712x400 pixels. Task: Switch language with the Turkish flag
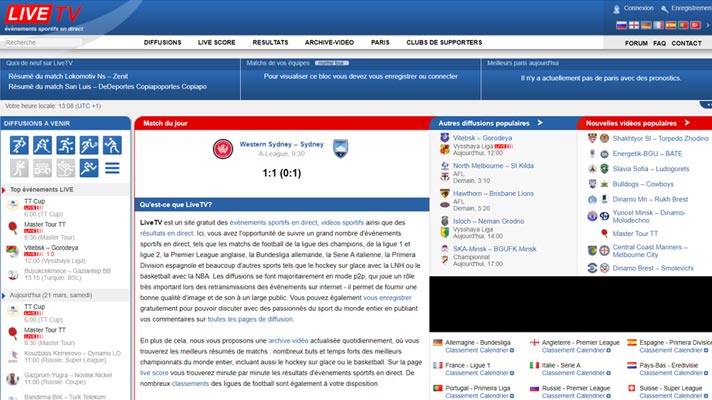pyautogui.click(x=695, y=25)
